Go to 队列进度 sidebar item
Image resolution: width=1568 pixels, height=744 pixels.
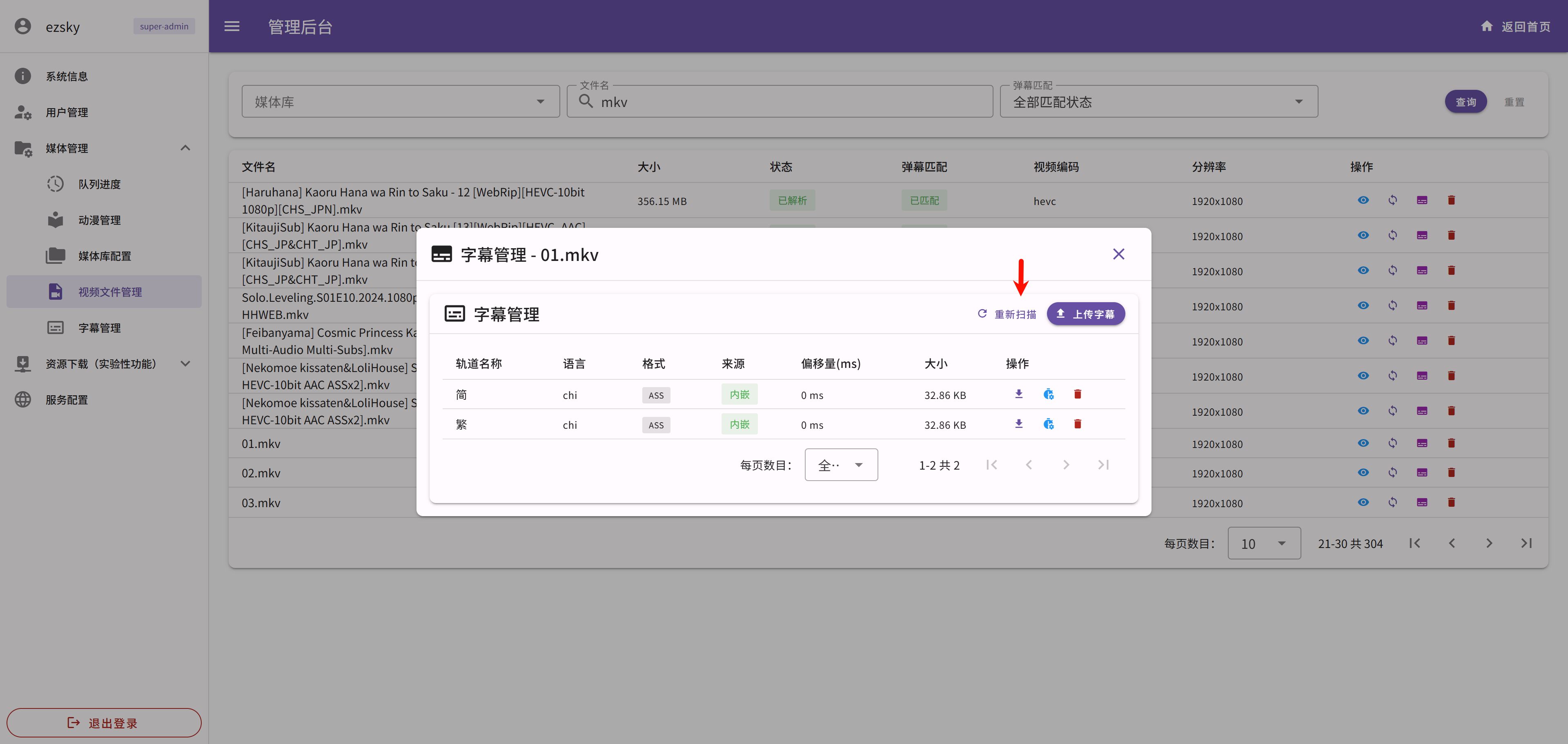pyautogui.click(x=99, y=184)
